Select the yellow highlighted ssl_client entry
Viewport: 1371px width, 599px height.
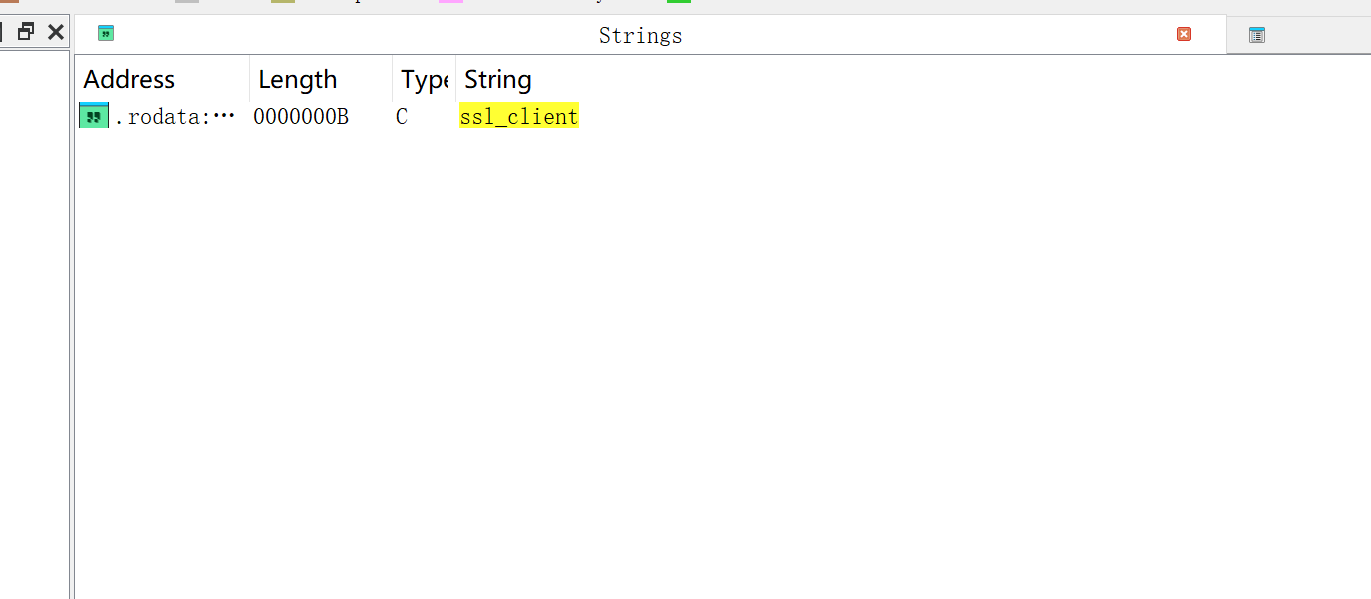coord(518,115)
